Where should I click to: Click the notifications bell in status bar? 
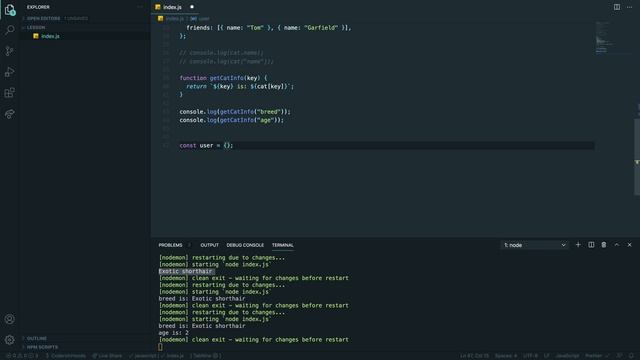click(632, 356)
